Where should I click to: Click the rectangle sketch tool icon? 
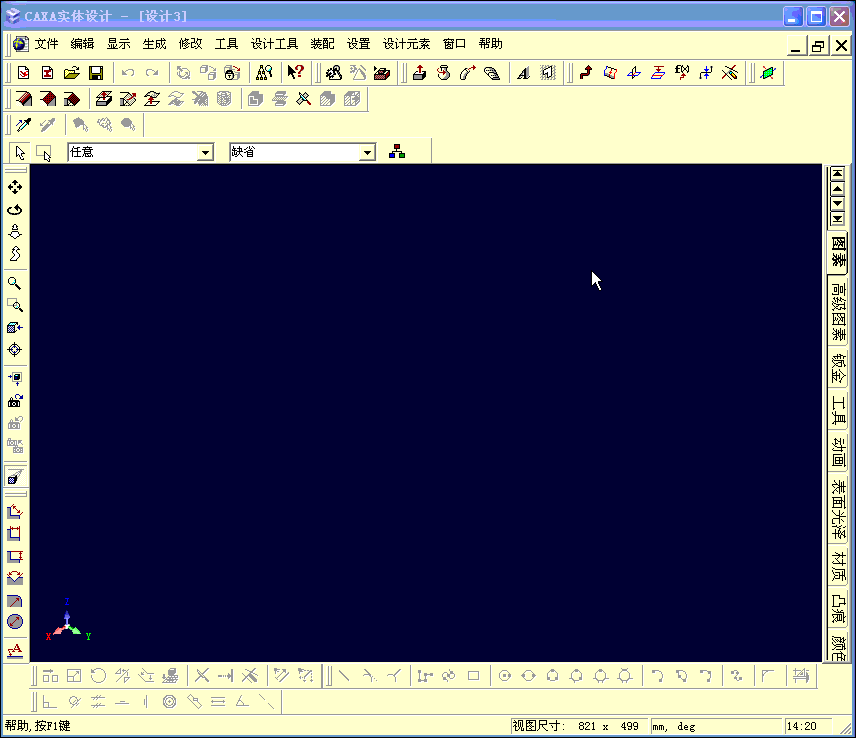[x=473, y=676]
